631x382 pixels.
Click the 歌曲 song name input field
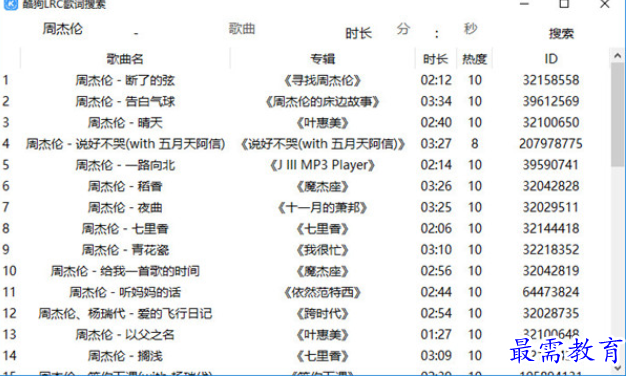[x=242, y=29]
